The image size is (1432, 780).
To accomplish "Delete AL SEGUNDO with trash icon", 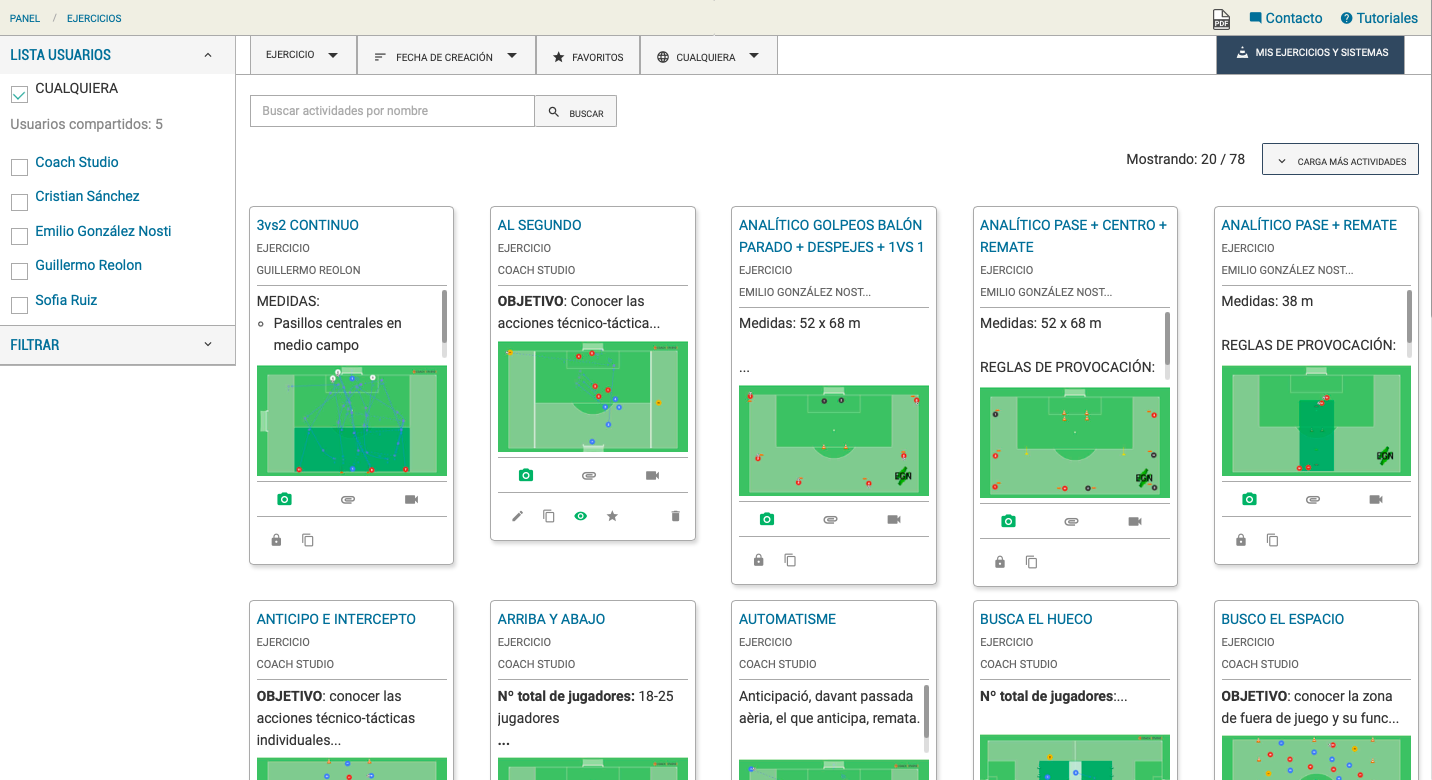I will point(675,516).
